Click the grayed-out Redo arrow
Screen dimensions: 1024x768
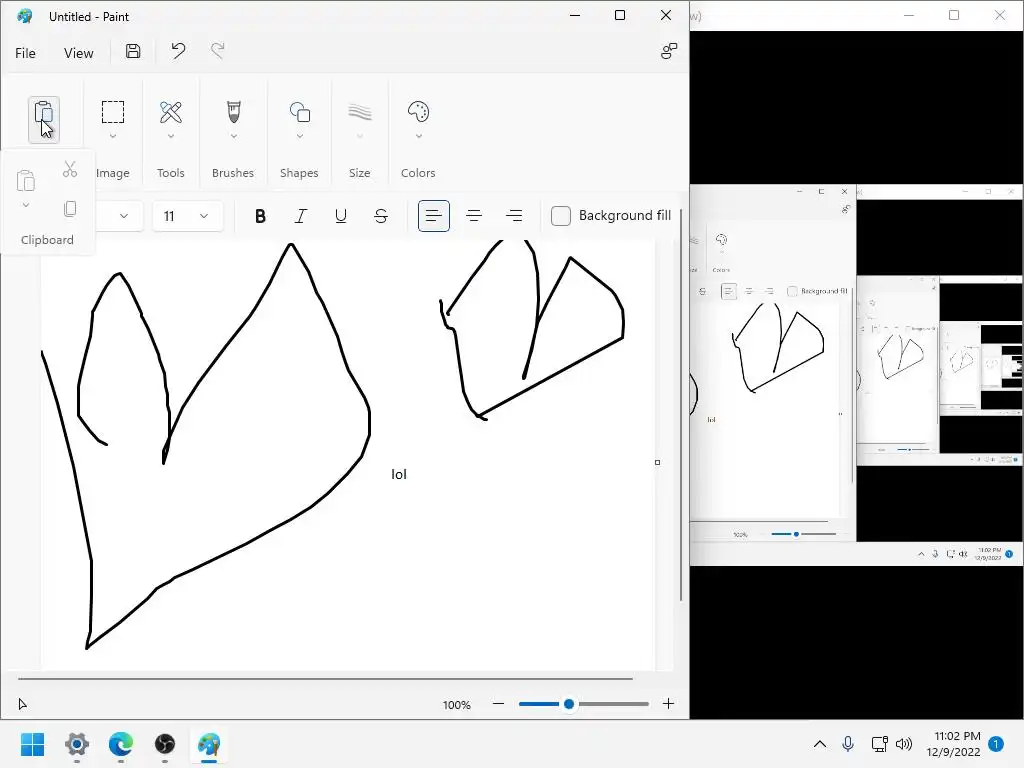(x=217, y=51)
